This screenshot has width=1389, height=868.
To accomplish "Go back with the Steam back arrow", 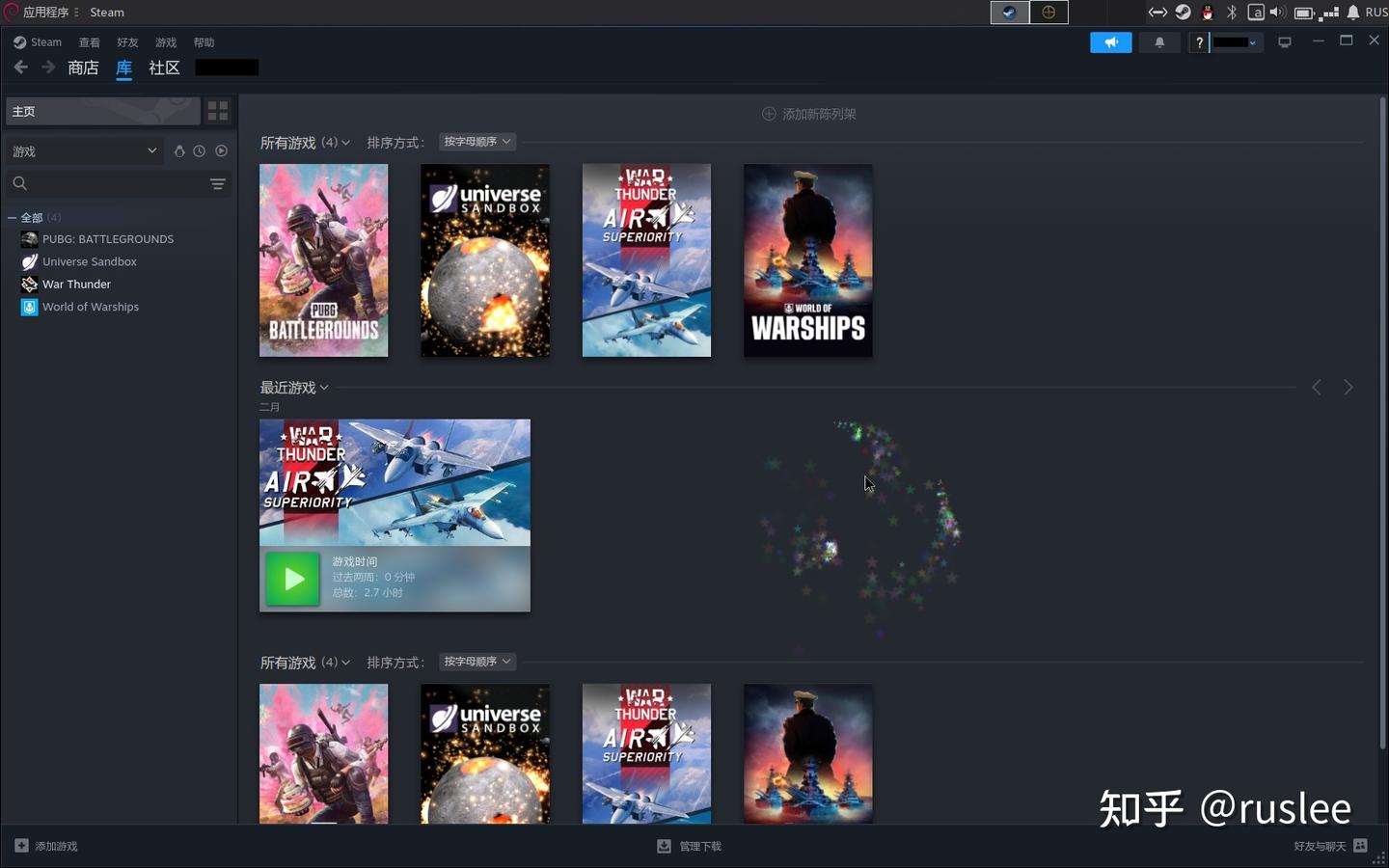I will coord(21,68).
